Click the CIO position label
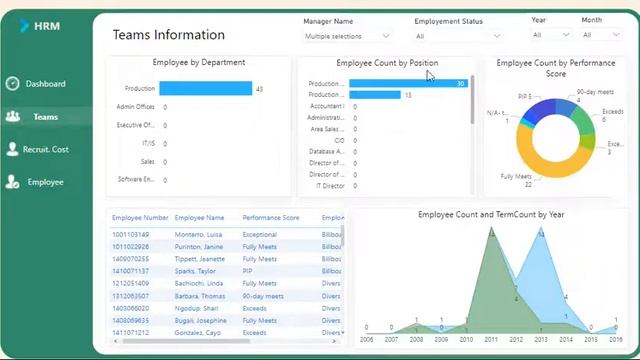This screenshot has width=640, height=360. coord(340,140)
